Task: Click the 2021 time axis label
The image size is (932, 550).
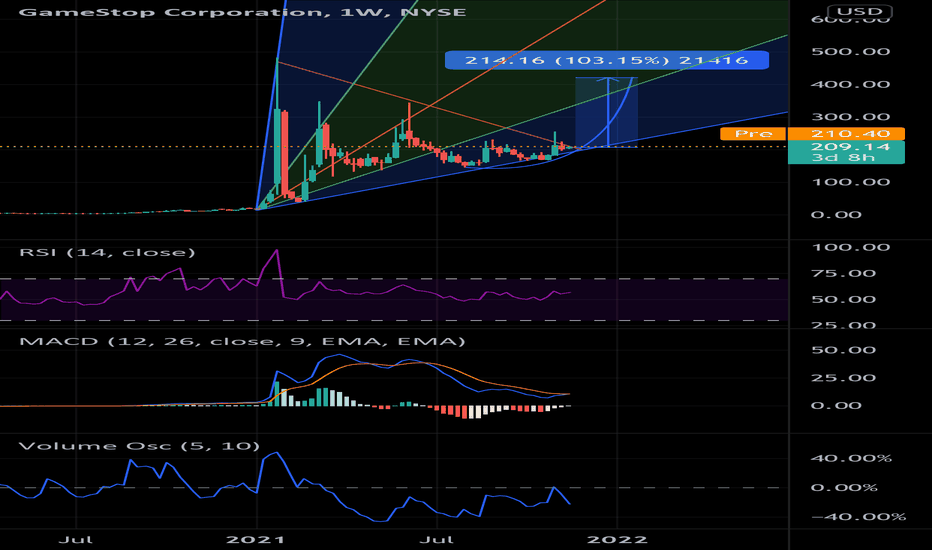Action: (256, 540)
